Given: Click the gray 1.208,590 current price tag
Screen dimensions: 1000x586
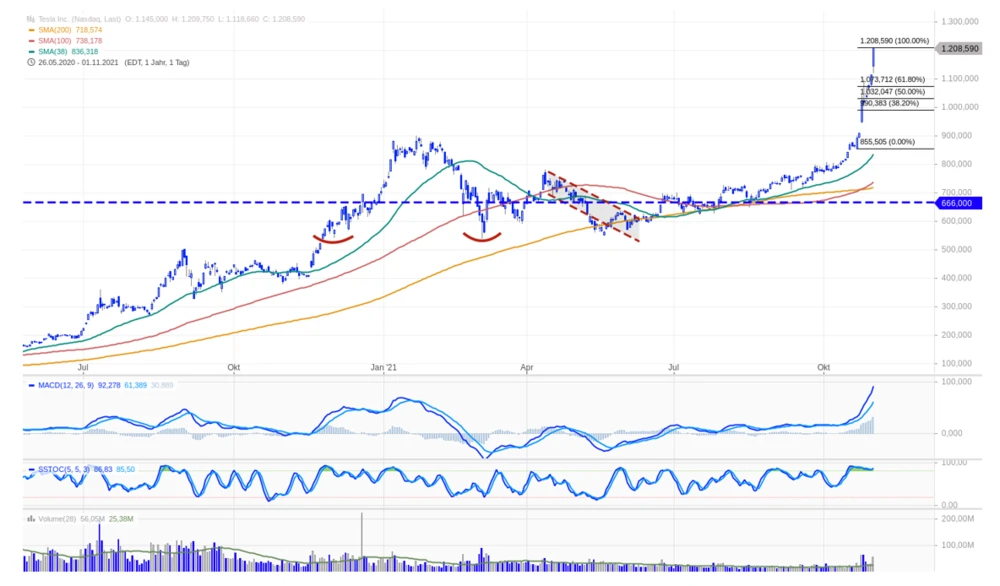Looking at the screenshot, I should click(958, 48).
